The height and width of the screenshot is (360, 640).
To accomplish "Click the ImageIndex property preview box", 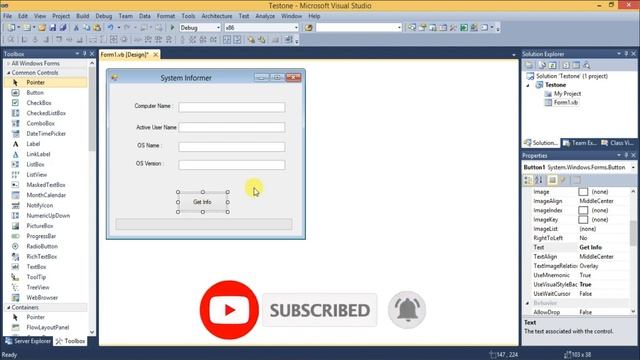I will tap(583, 210).
